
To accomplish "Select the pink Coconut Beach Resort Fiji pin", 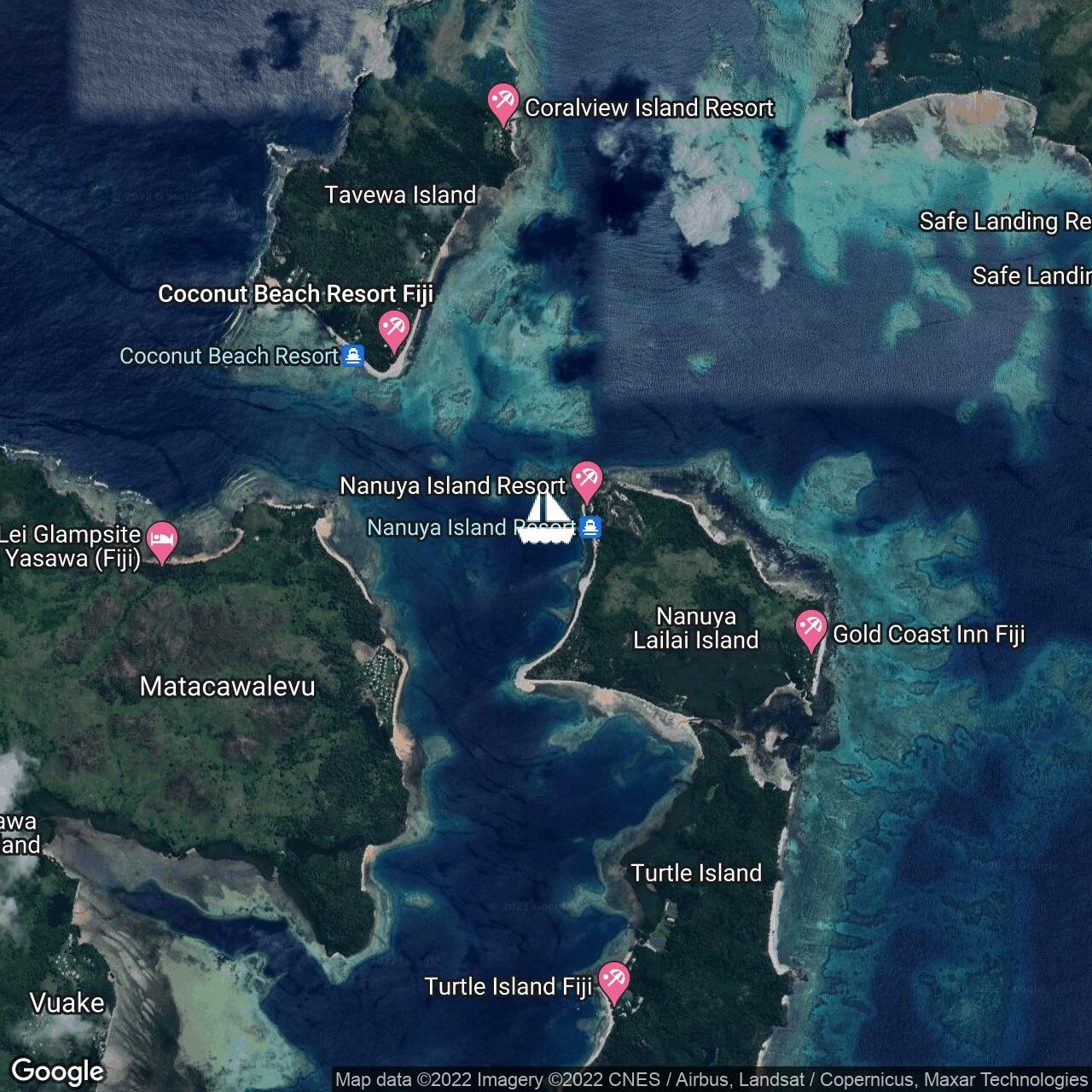I will [393, 328].
